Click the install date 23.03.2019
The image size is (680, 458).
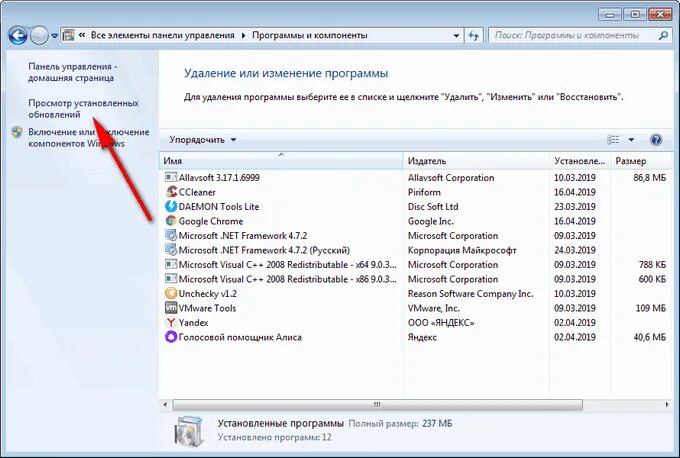[575, 206]
